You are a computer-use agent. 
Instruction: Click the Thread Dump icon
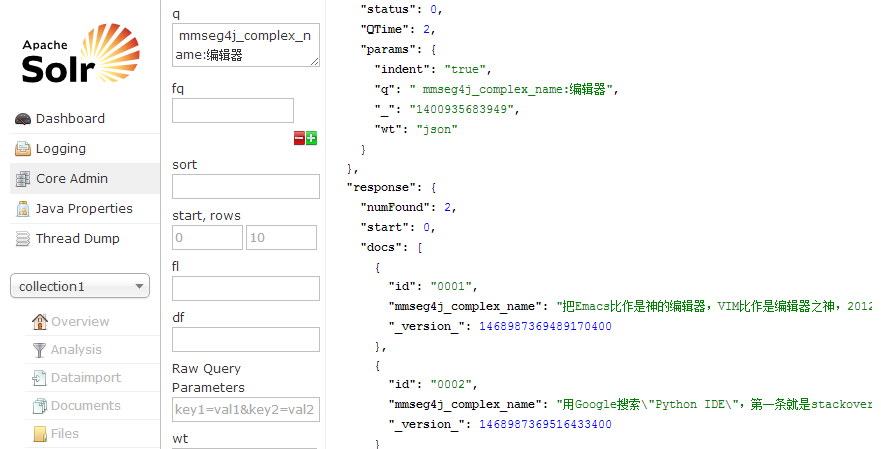click(x=23, y=239)
